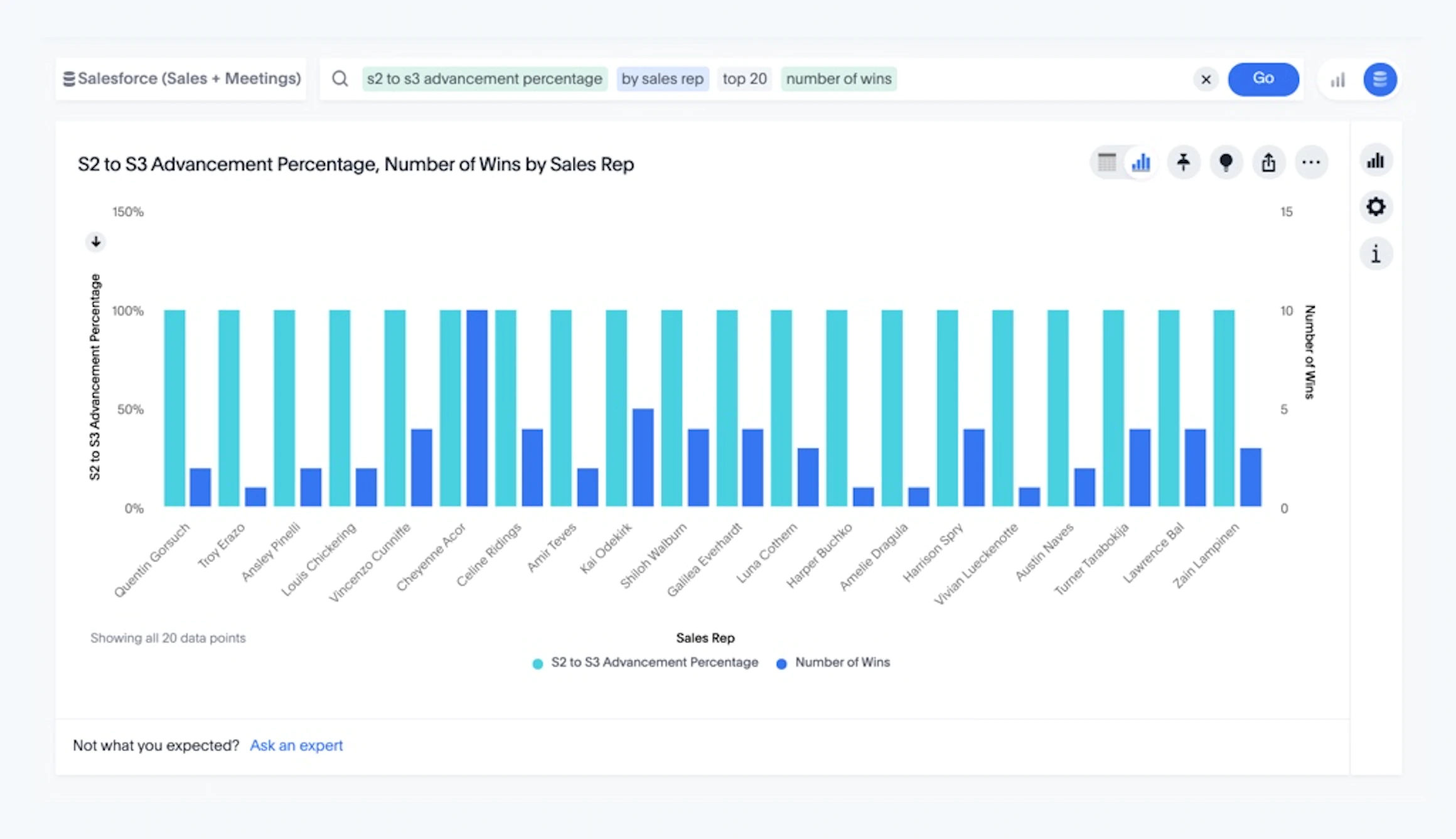Click the search magnifier icon
1456x839 pixels.
pyautogui.click(x=340, y=79)
